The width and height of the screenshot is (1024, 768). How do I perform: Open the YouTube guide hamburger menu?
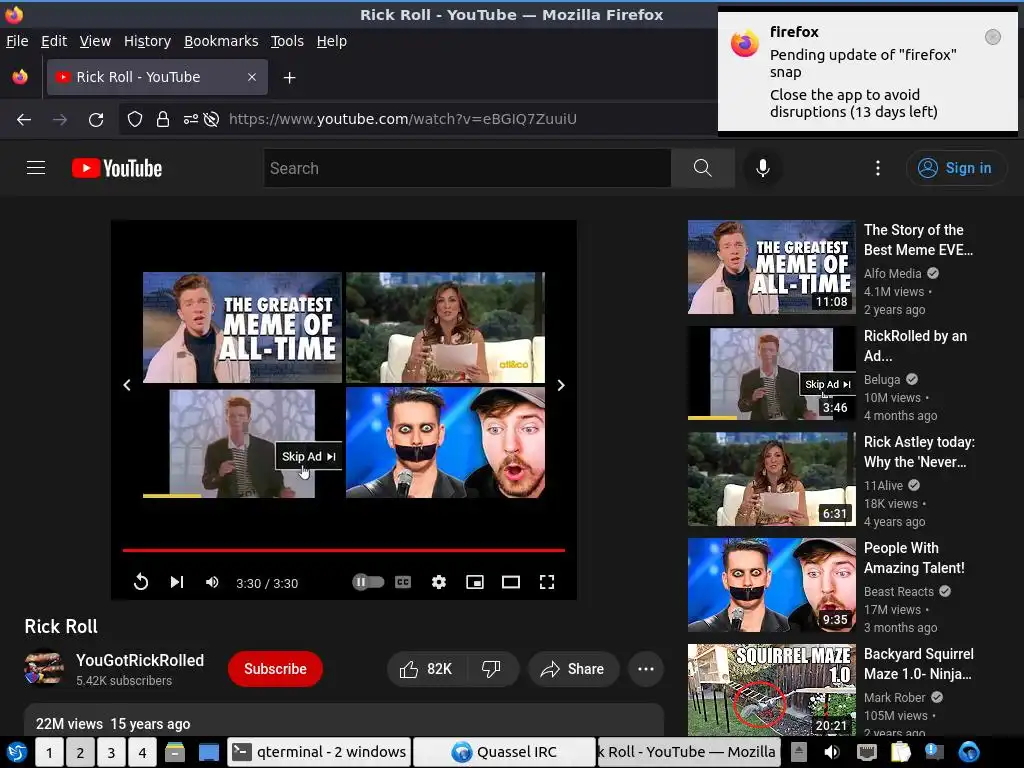coord(36,168)
